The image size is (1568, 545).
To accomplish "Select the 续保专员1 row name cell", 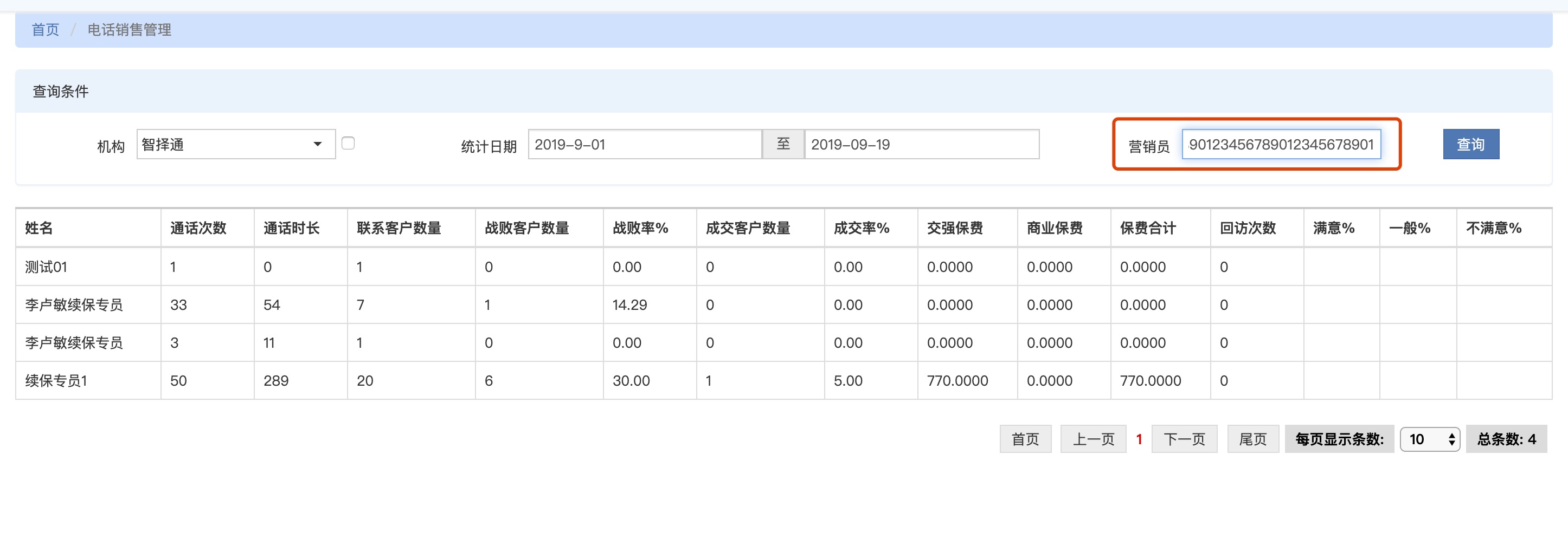I will click(56, 381).
